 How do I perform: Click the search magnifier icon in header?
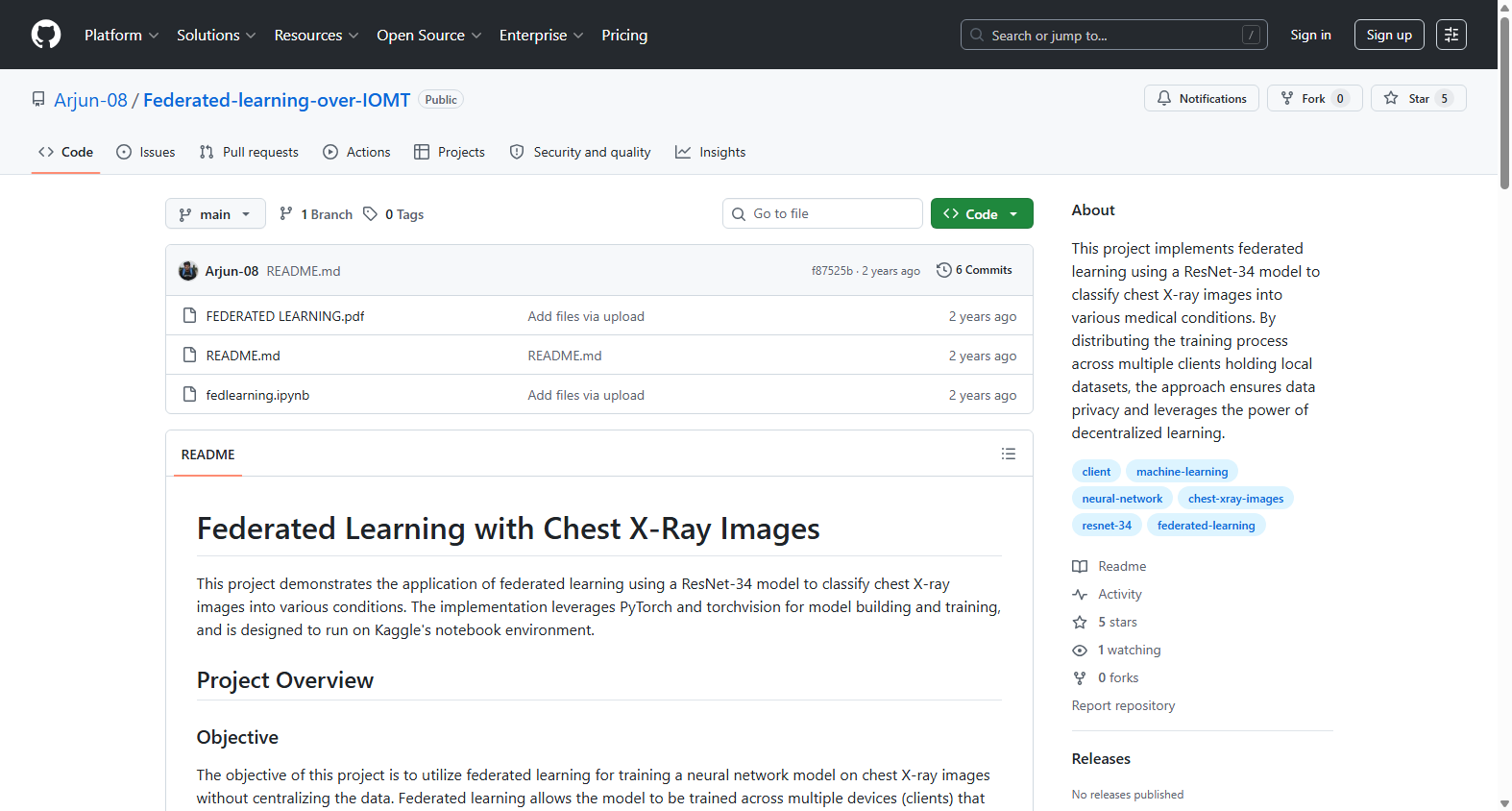(x=977, y=35)
